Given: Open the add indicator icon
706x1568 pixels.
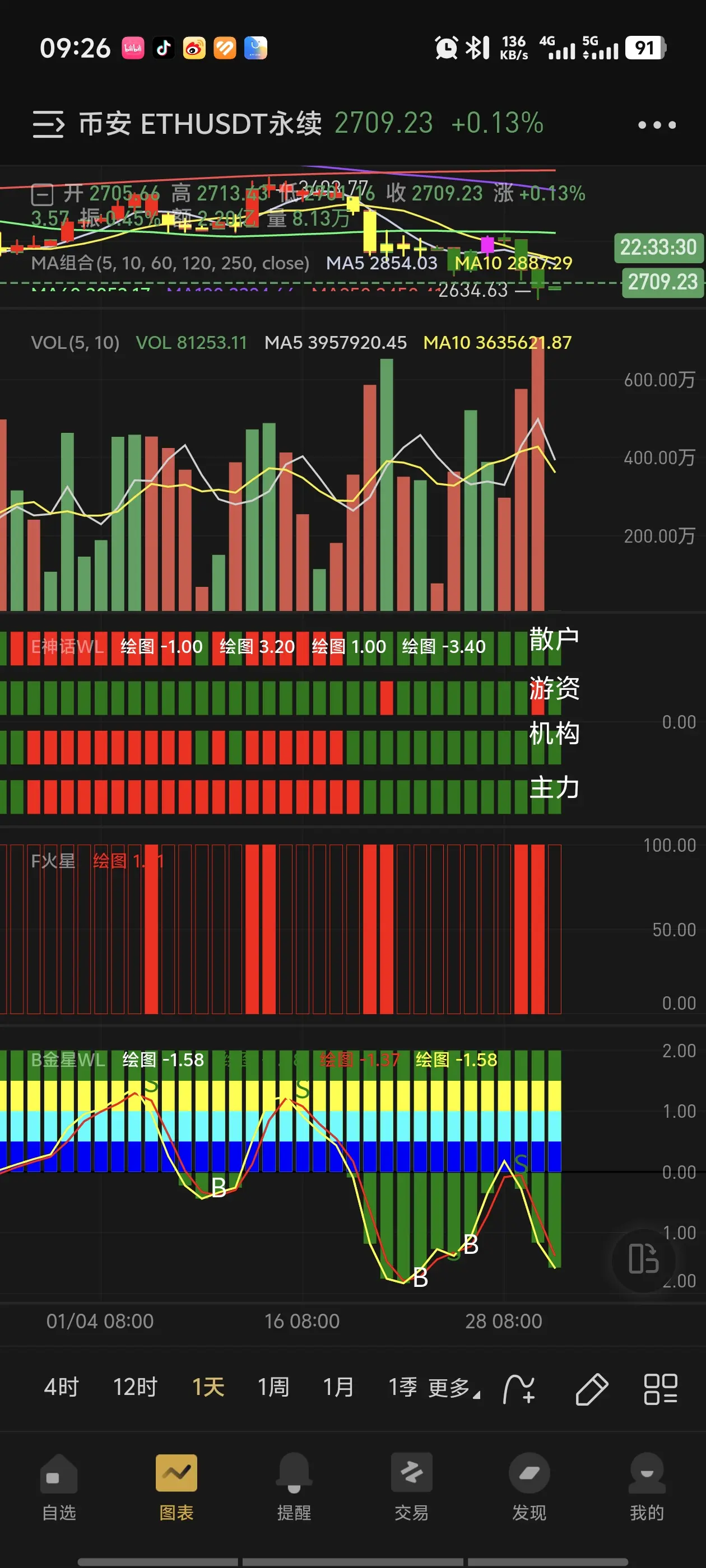Looking at the screenshot, I should [519, 1388].
